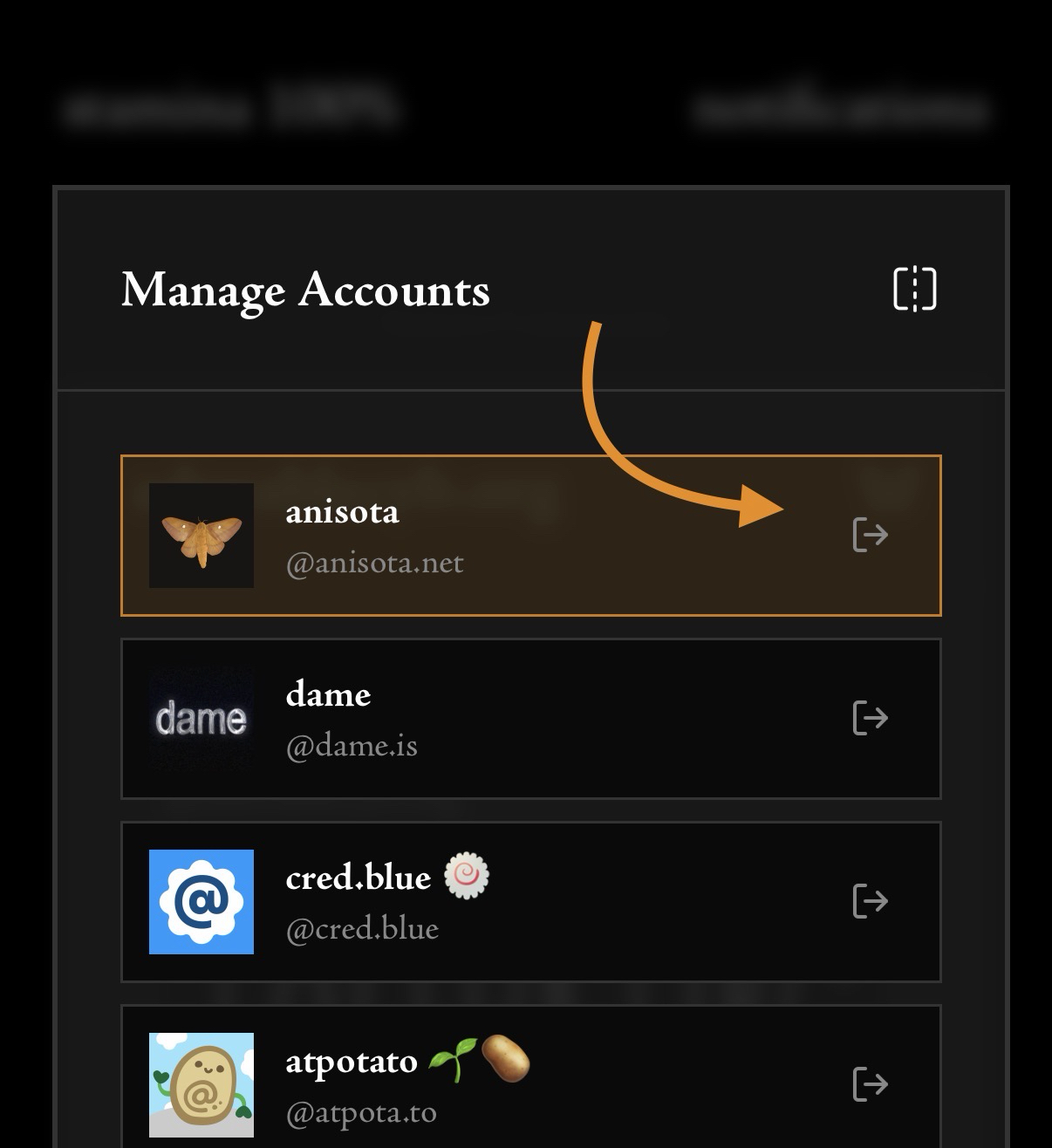Image resolution: width=1052 pixels, height=1148 pixels.
Task: Select the anisota moth avatar
Action: pyautogui.click(x=202, y=535)
